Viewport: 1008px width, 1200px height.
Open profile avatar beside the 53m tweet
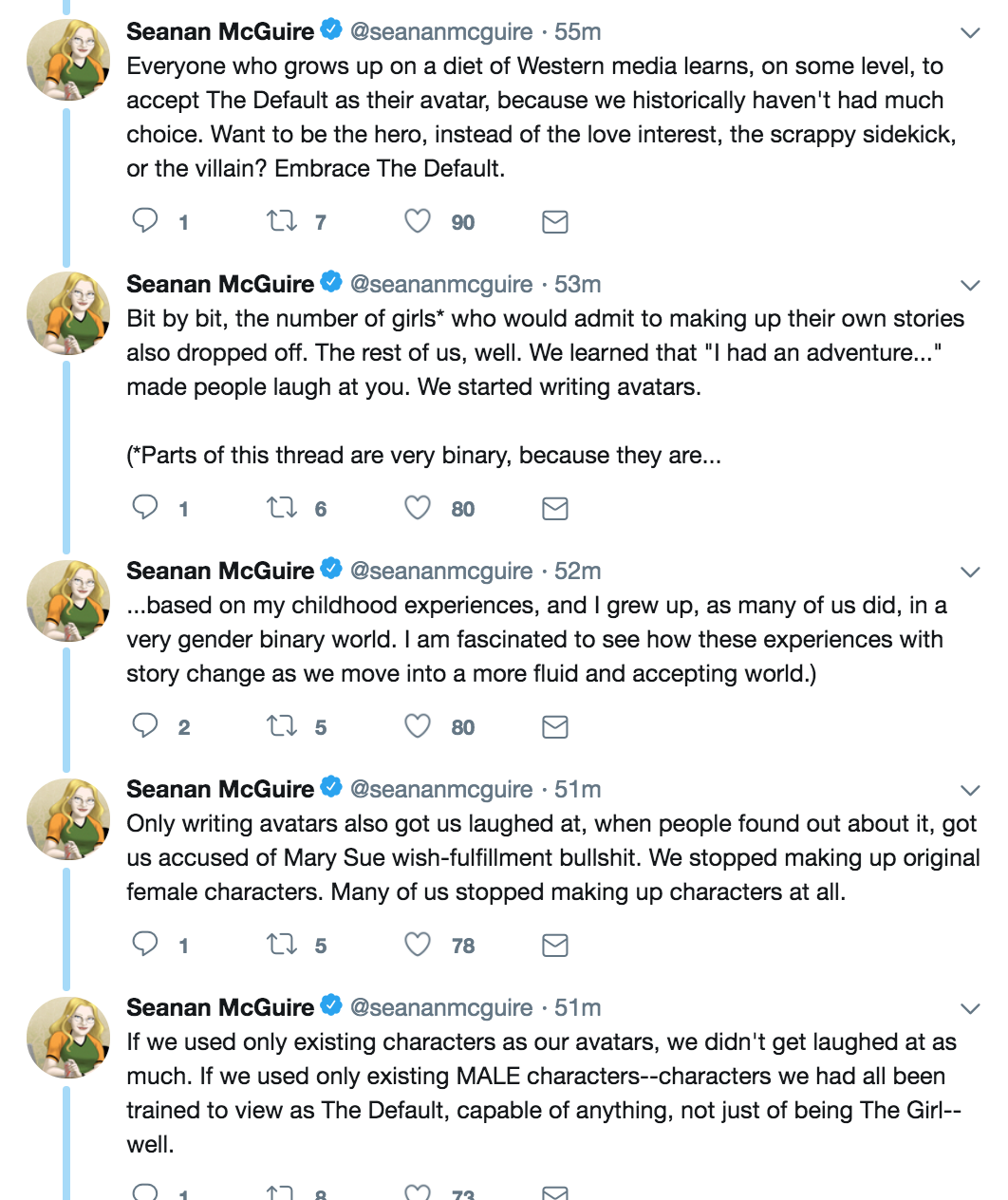coord(67,313)
